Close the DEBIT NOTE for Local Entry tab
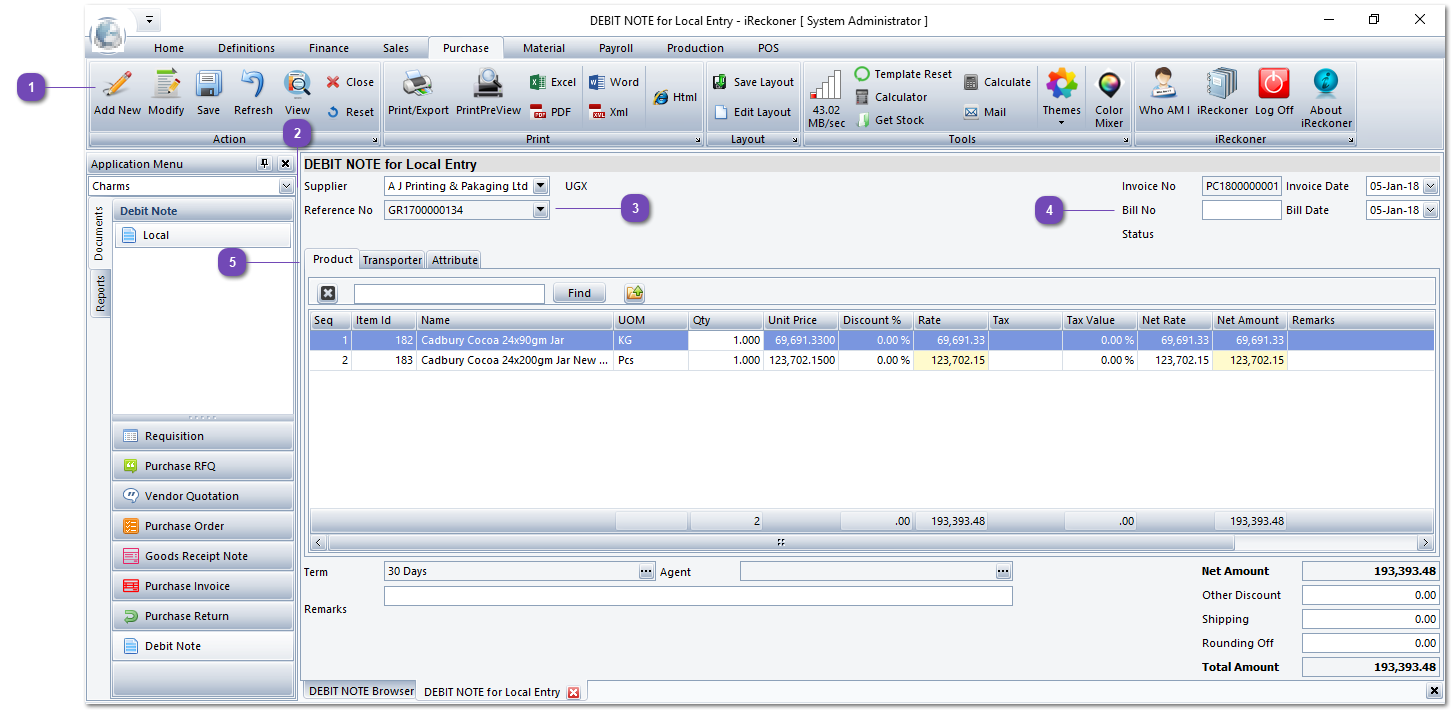 (573, 692)
